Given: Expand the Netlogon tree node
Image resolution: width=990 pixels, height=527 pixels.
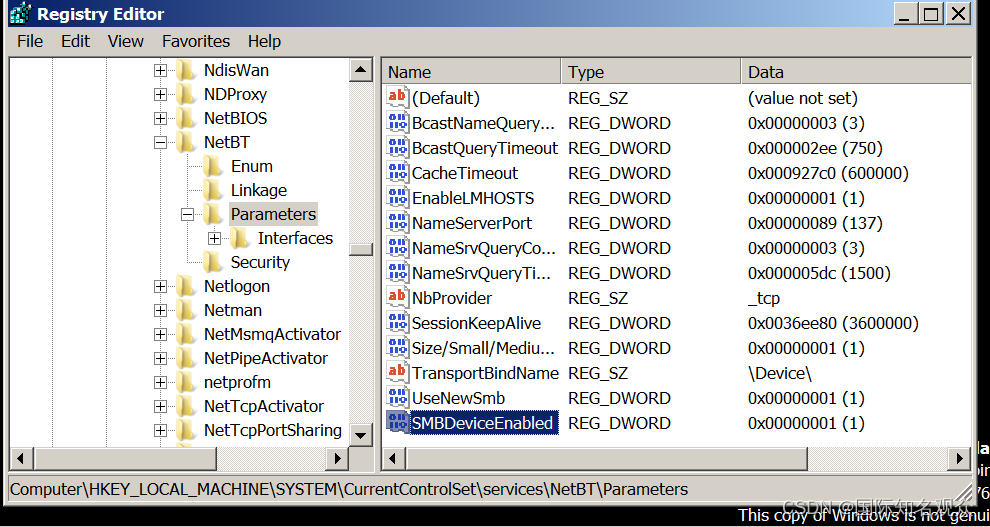Looking at the screenshot, I should point(160,287).
